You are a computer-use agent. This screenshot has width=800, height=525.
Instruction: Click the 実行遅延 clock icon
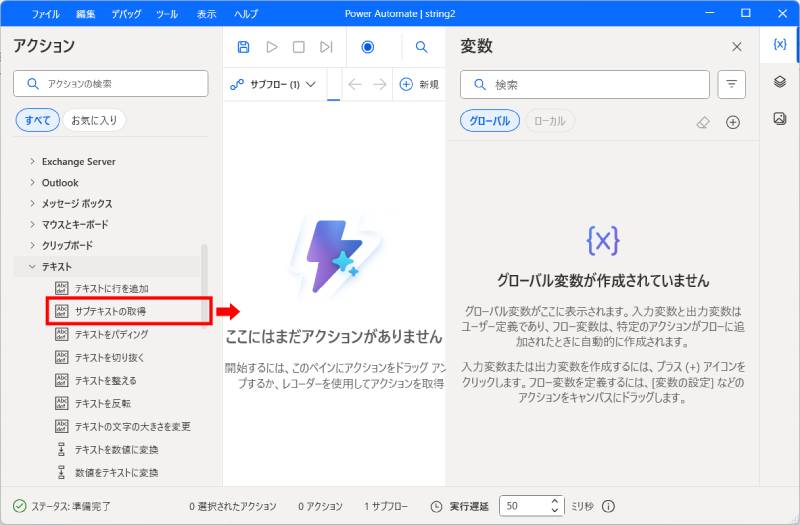coord(436,506)
